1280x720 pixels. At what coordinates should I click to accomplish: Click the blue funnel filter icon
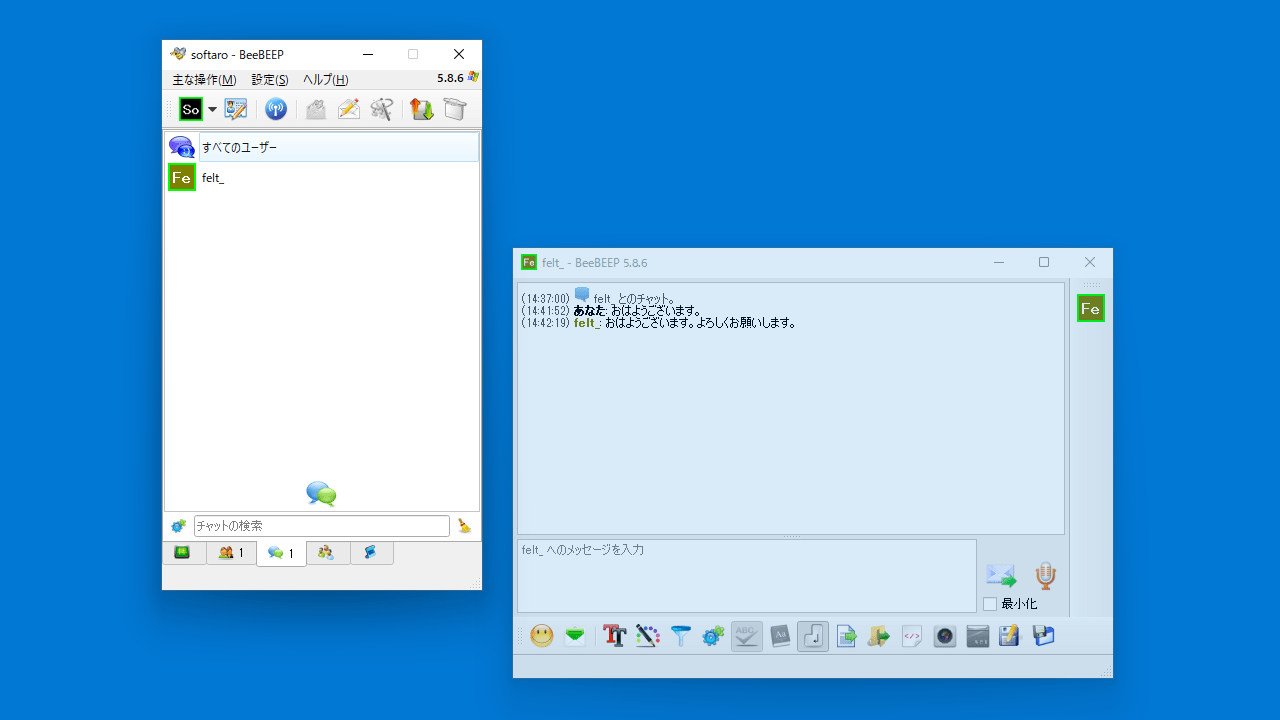click(681, 636)
